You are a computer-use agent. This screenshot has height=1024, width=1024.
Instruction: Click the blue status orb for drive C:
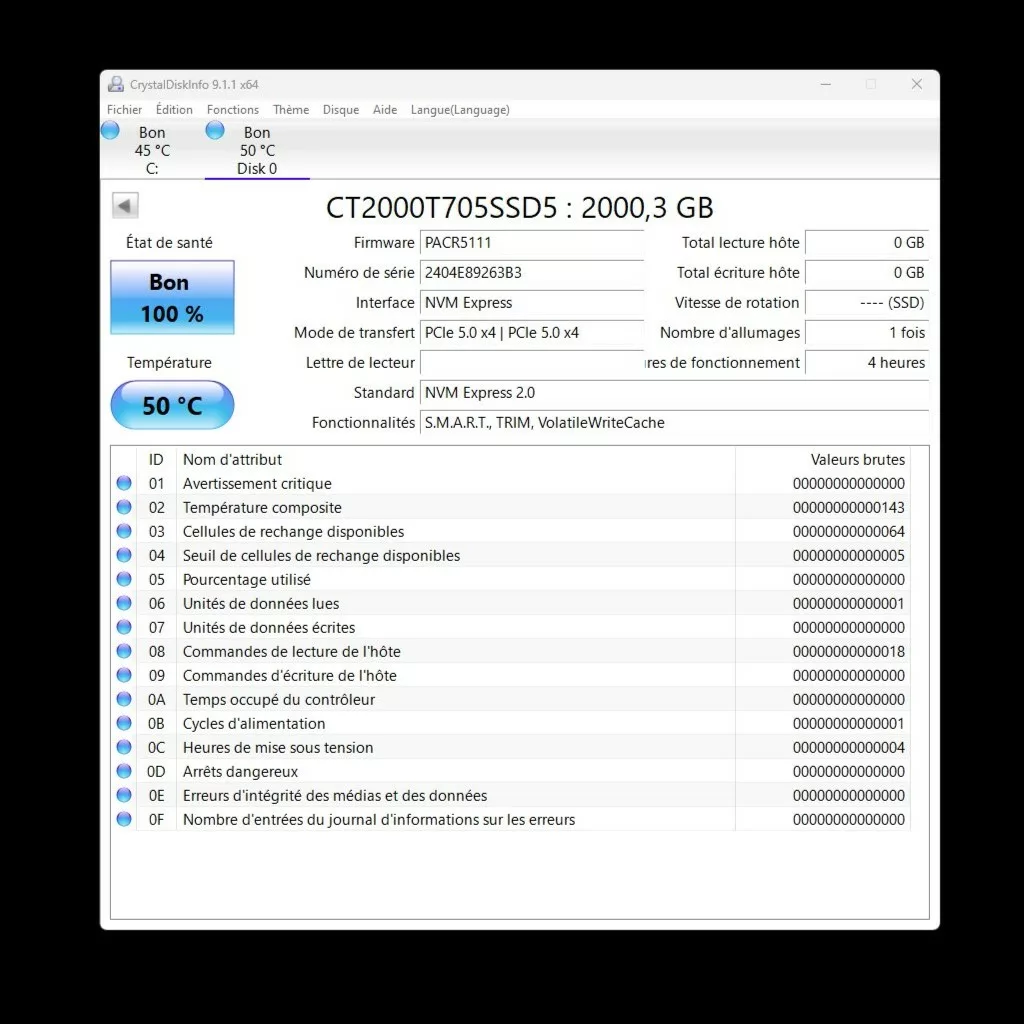(x=110, y=131)
